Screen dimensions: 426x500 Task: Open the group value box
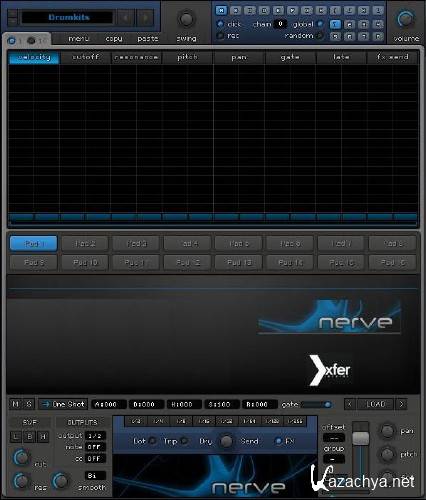334,459
